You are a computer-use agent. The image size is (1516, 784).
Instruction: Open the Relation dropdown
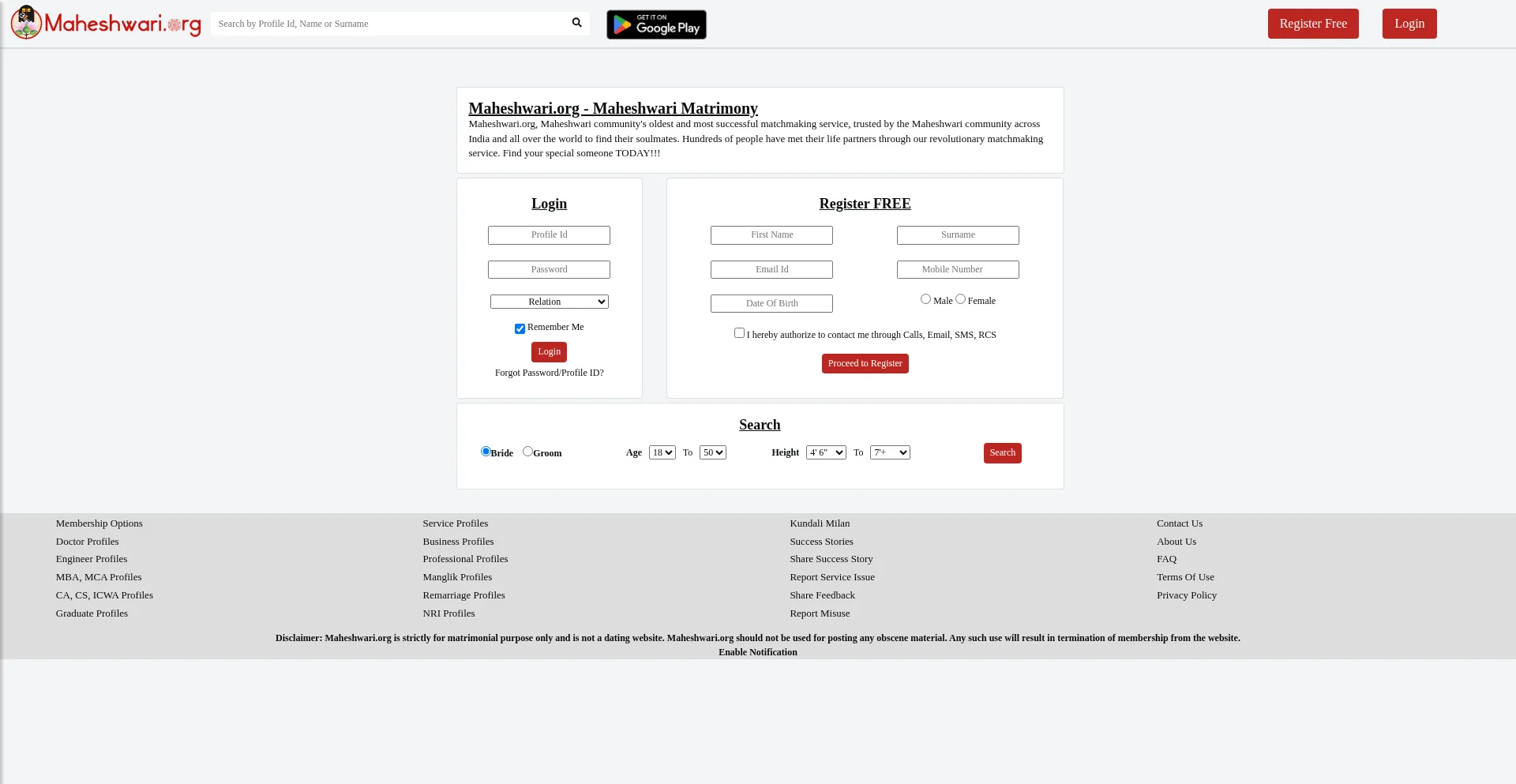[550, 302]
